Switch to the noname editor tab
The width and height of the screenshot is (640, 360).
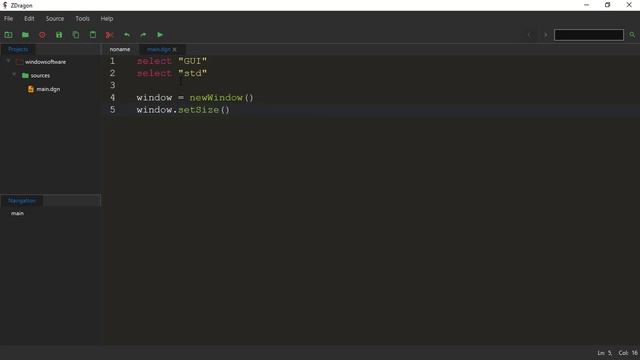[120, 49]
